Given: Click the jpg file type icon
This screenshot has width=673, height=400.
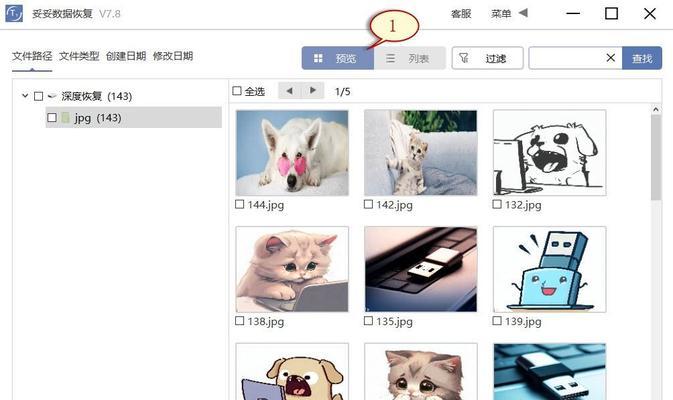Looking at the screenshot, I should (x=65, y=117).
